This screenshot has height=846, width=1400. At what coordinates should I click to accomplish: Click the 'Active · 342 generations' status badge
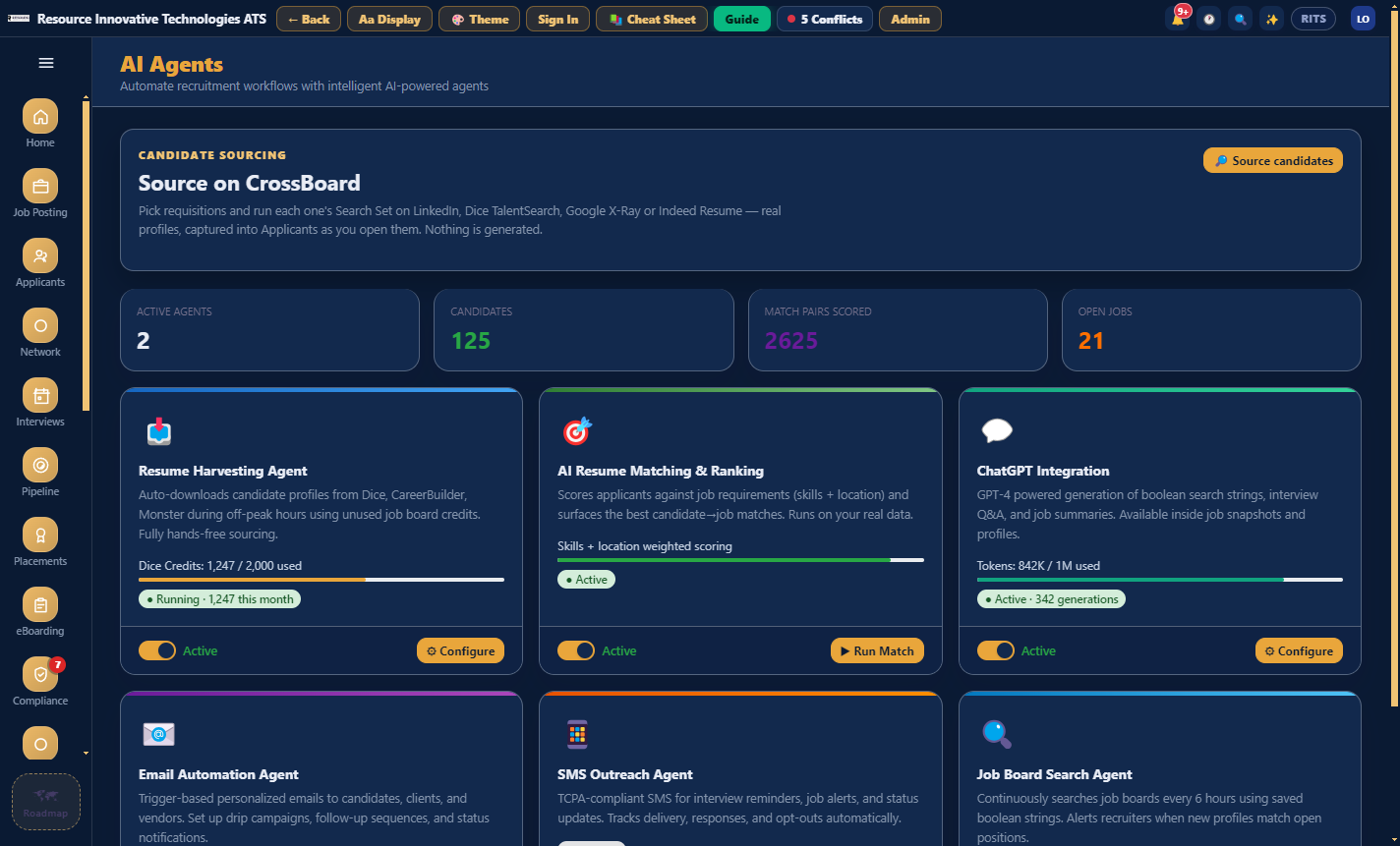point(1051,598)
